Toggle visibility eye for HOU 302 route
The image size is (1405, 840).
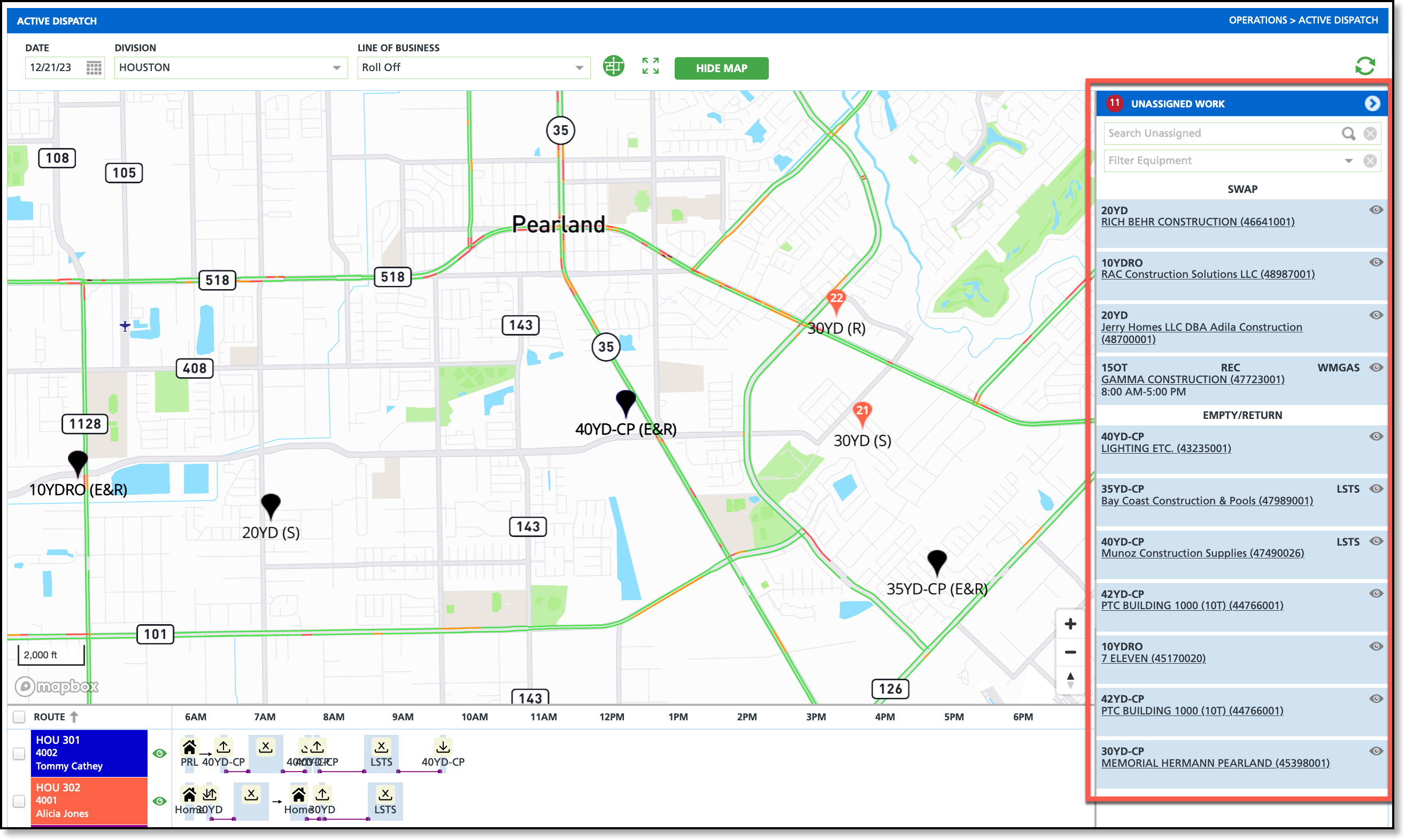click(160, 801)
